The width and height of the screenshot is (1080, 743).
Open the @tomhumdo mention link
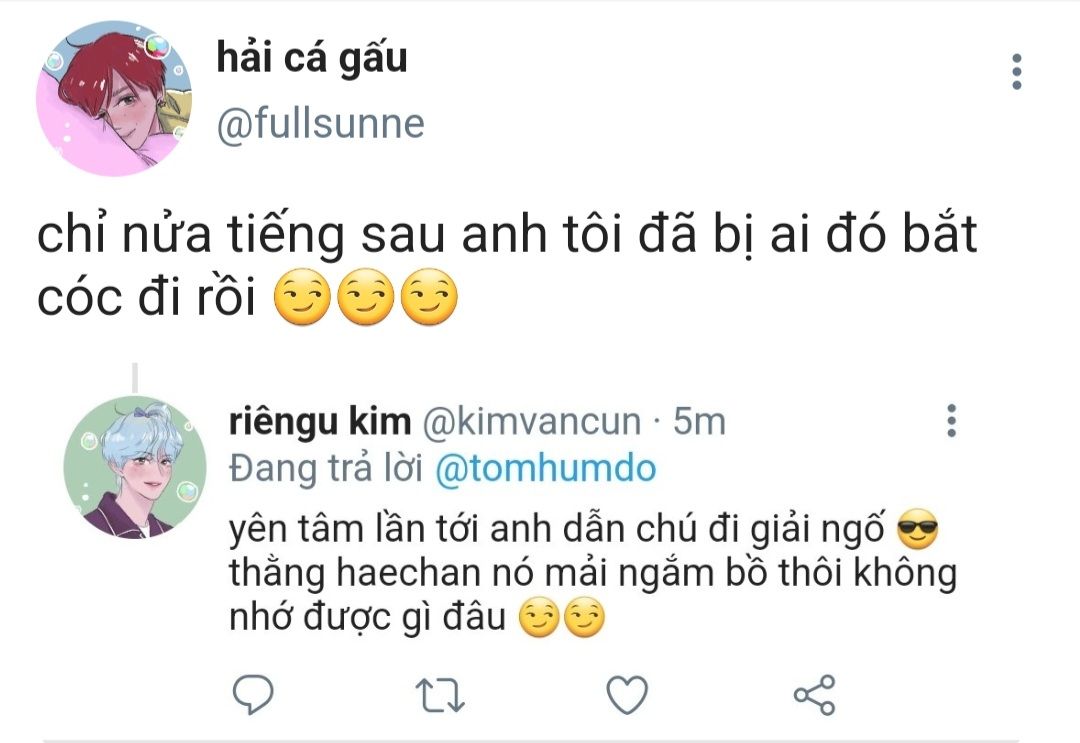point(546,469)
